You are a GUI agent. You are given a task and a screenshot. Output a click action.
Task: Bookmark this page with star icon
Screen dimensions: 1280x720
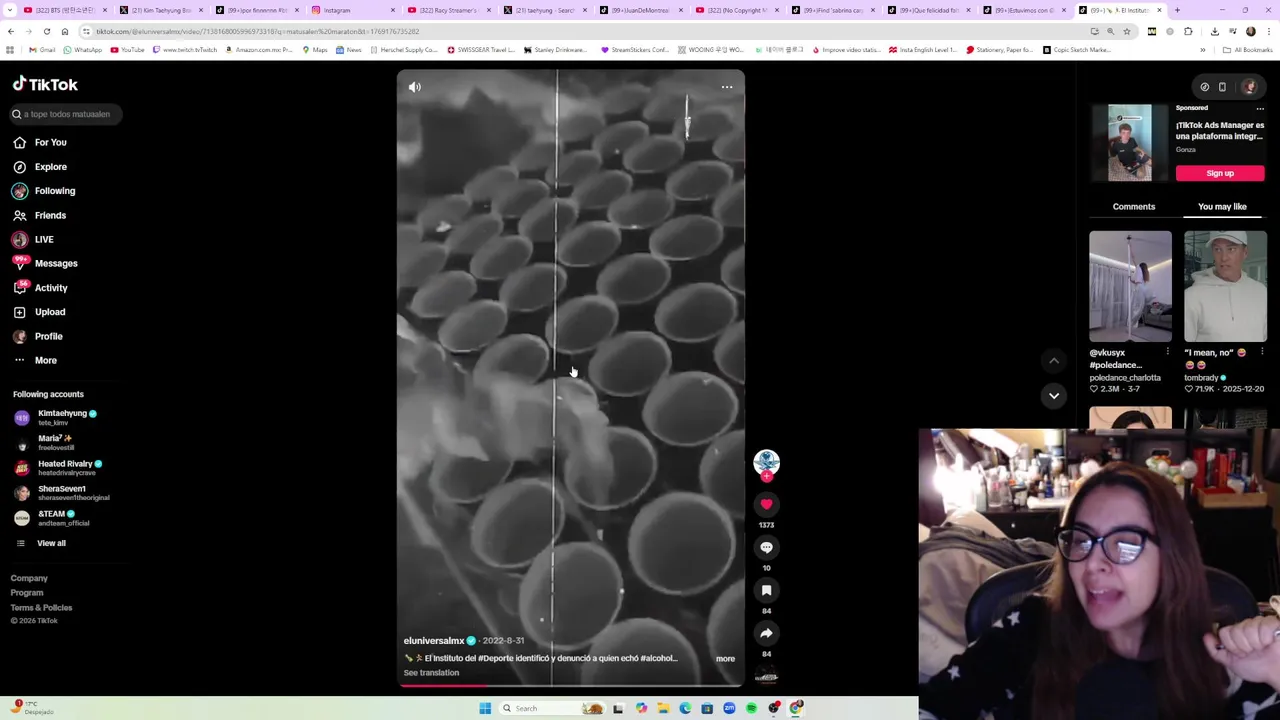(x=1127, y=31)
